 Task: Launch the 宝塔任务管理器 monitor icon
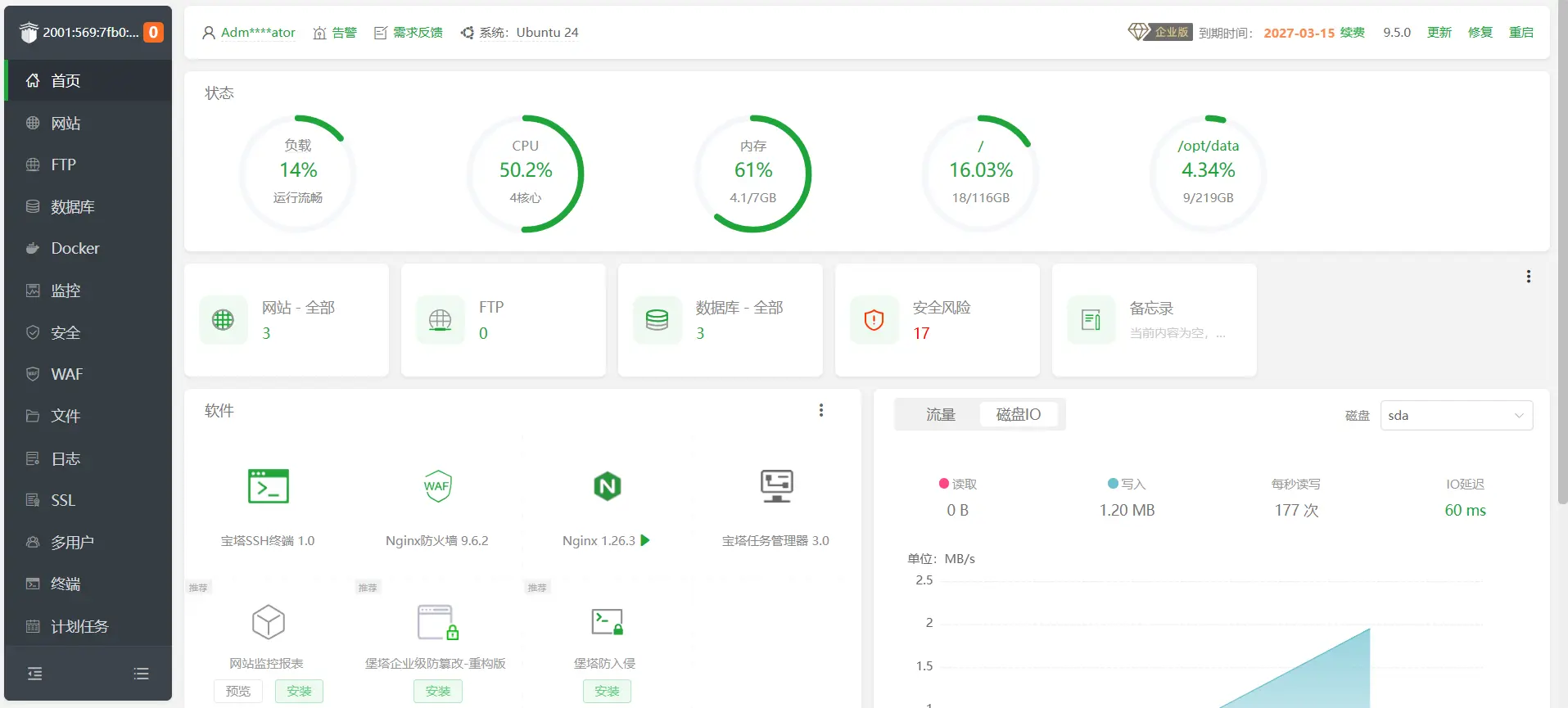[x=775, y=486]
